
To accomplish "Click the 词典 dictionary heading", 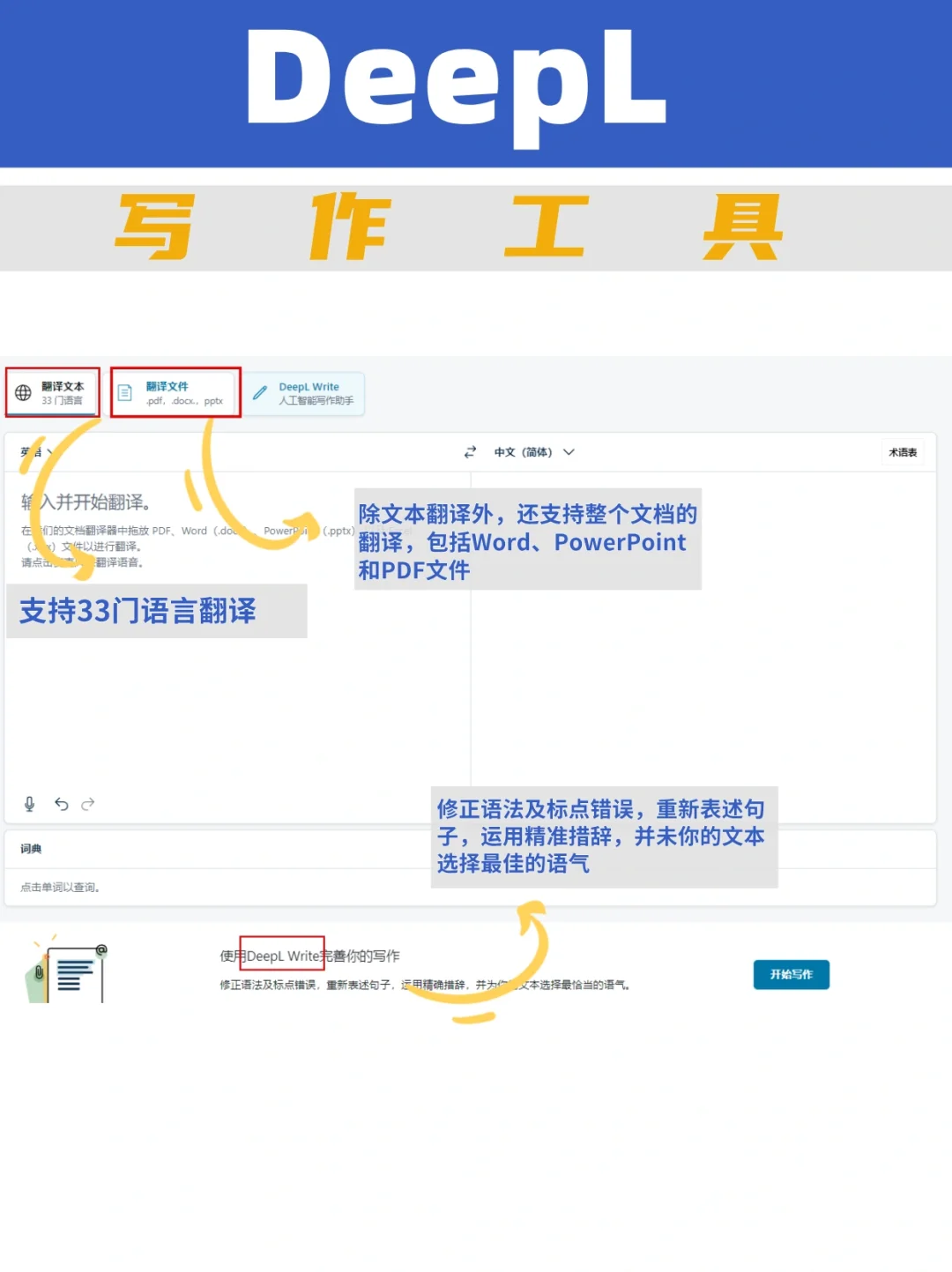I will (x=31, y=849).
